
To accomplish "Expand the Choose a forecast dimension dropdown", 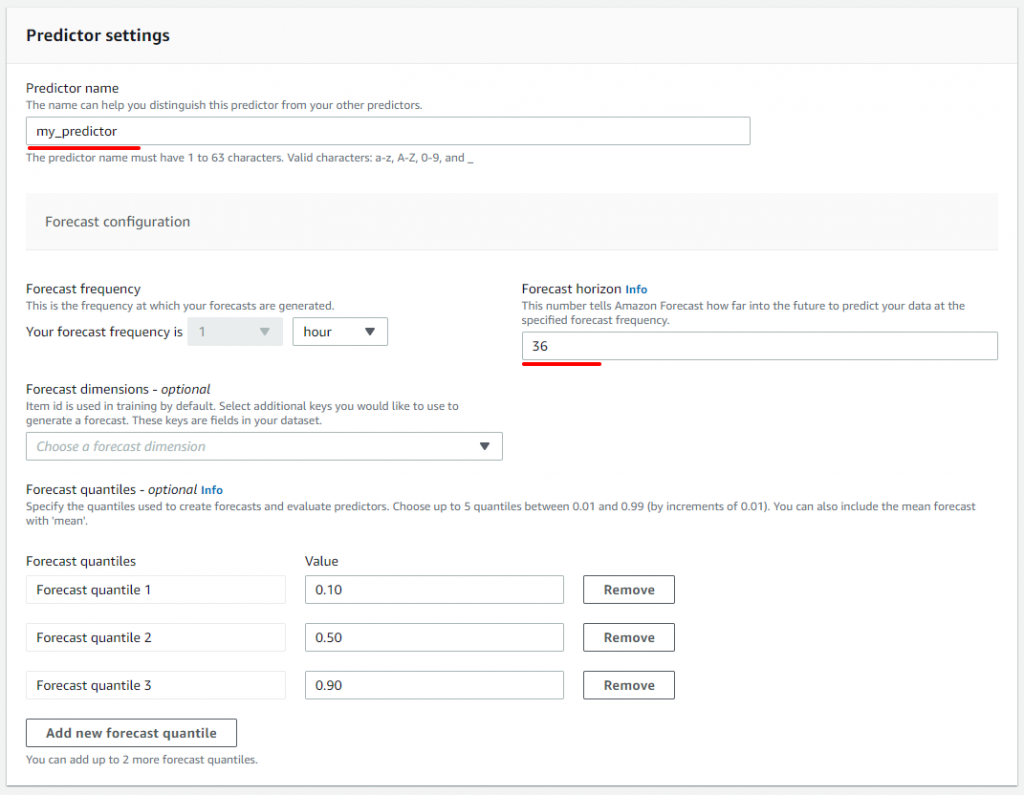I will pos(264,446).
